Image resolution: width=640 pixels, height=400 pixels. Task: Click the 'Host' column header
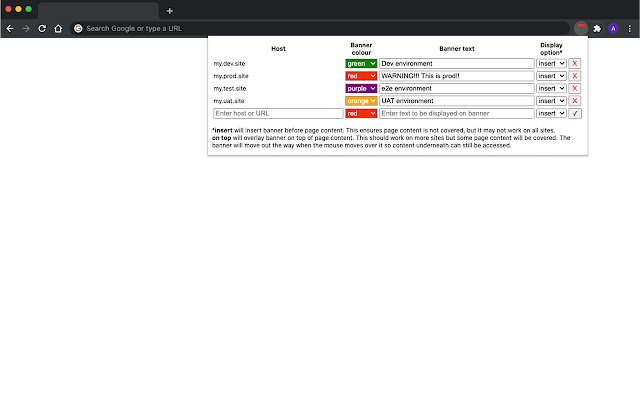click(278, 49)
